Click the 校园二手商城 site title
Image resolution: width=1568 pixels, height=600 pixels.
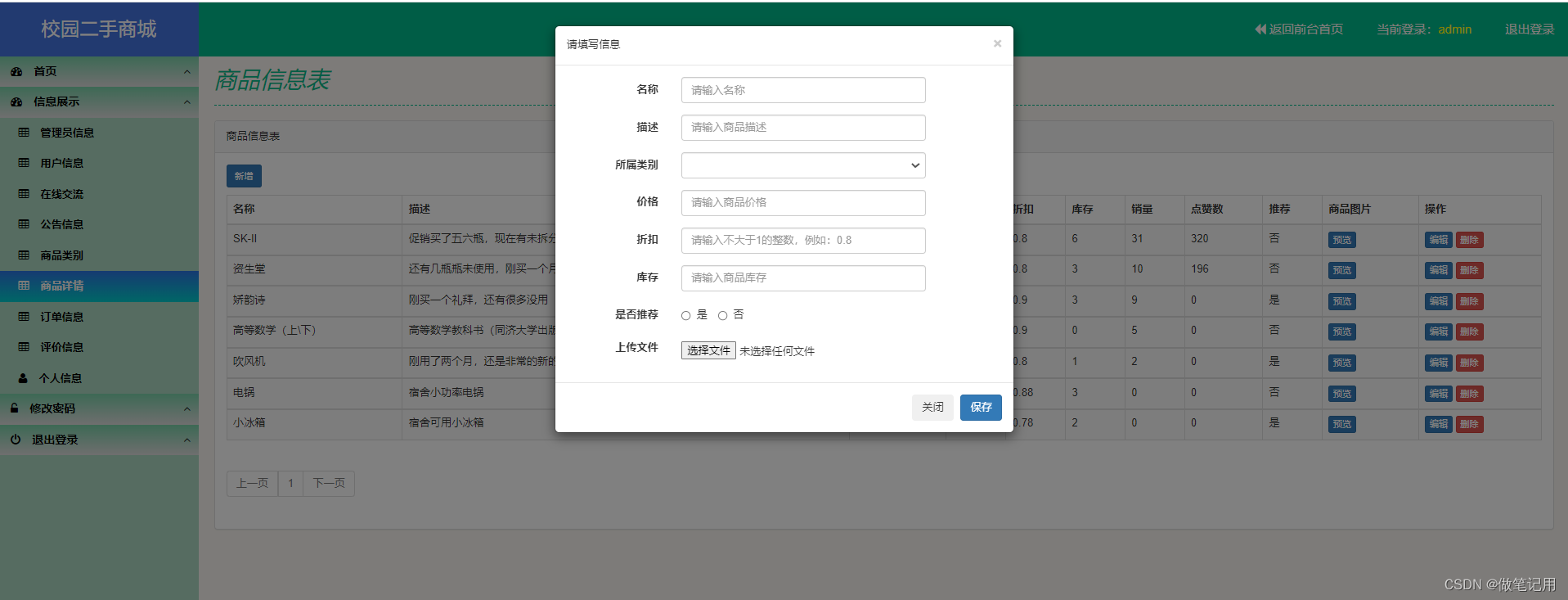tap(99, 29)
